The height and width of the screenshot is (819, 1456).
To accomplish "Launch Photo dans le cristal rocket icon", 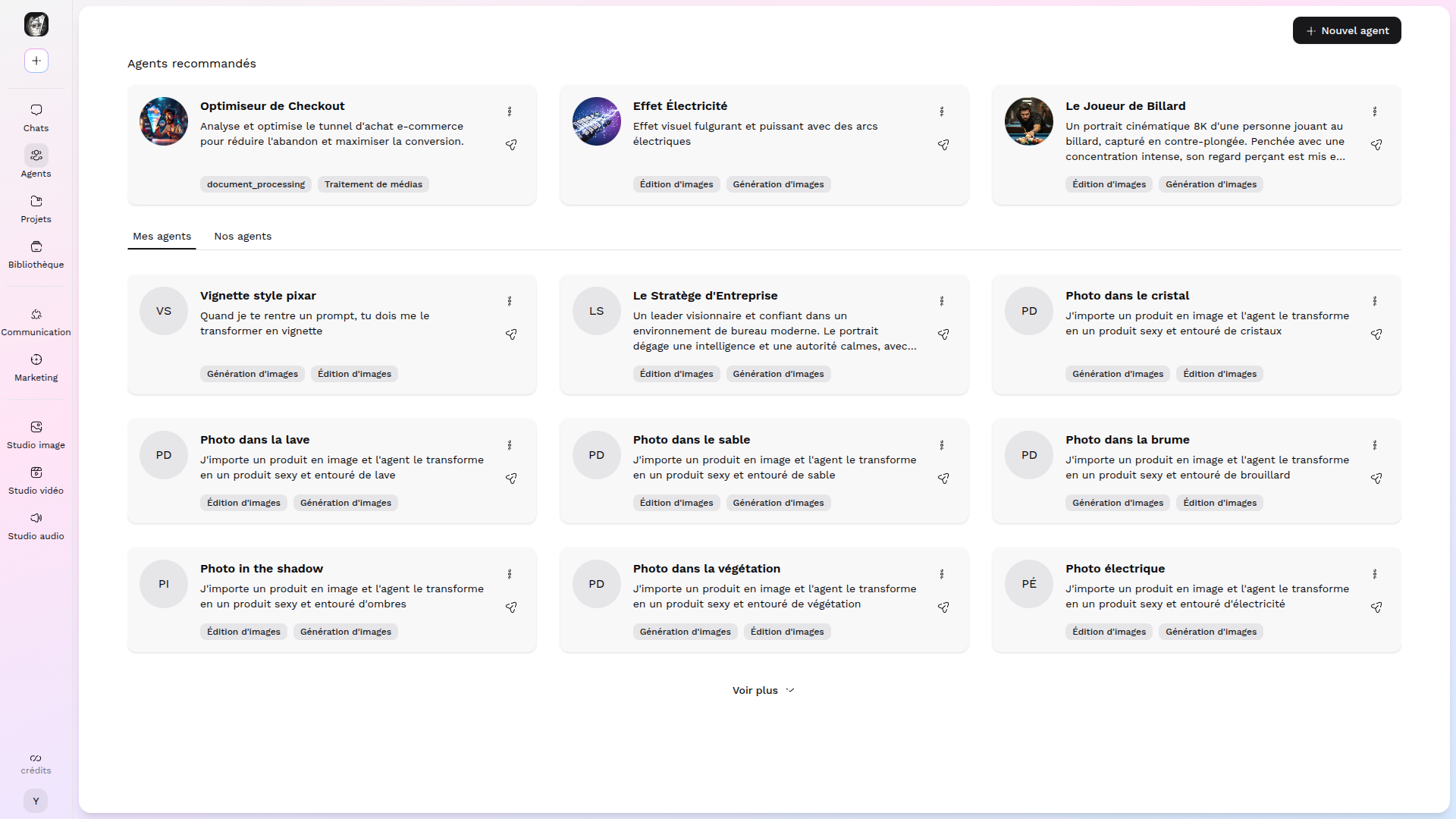I will (1376, 334).
